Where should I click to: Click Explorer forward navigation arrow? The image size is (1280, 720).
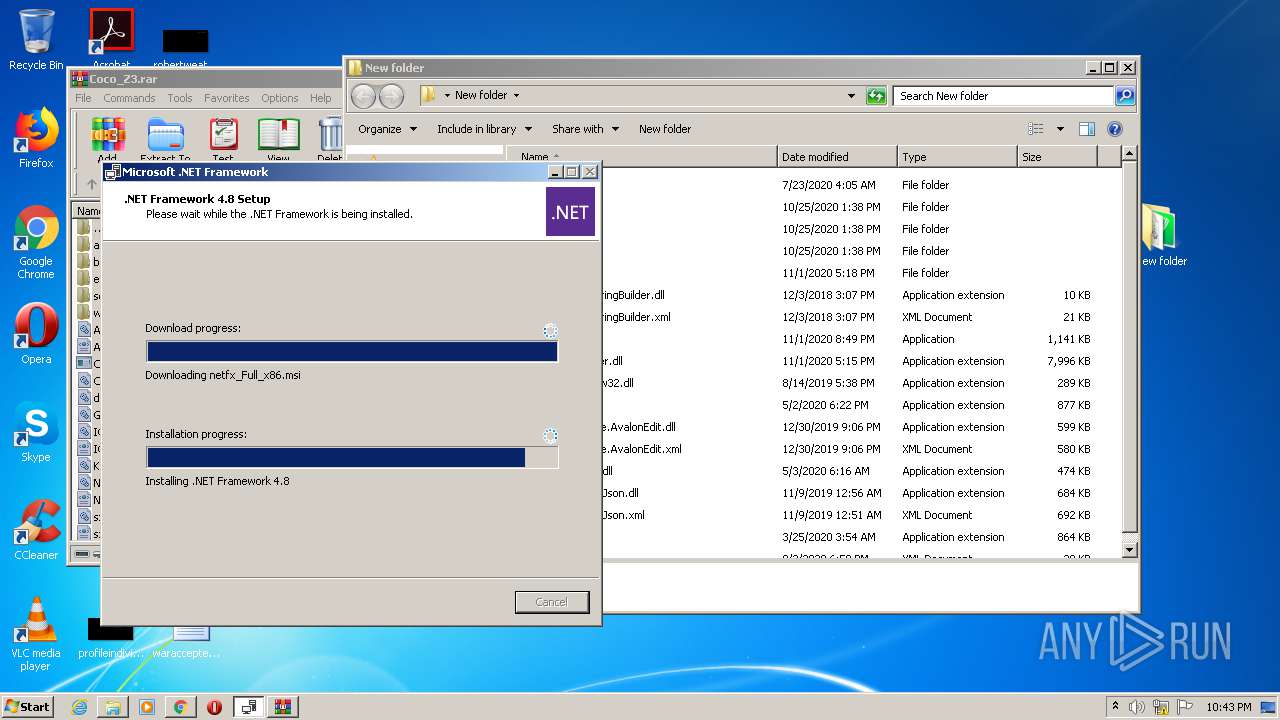pyautogui.click(x=392, y=96)
